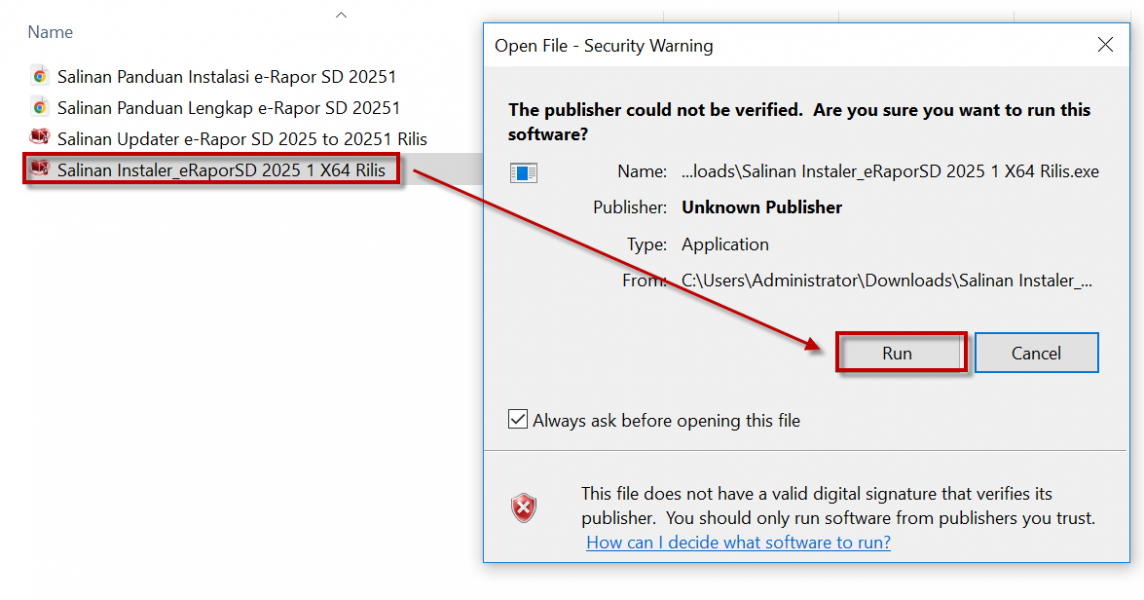This screenshot has width=1144, height=600.
Task: Click the Chrome icon beside Salinan Panduan Instalasi
Action: pyautogui.click(x=40, y=76)
